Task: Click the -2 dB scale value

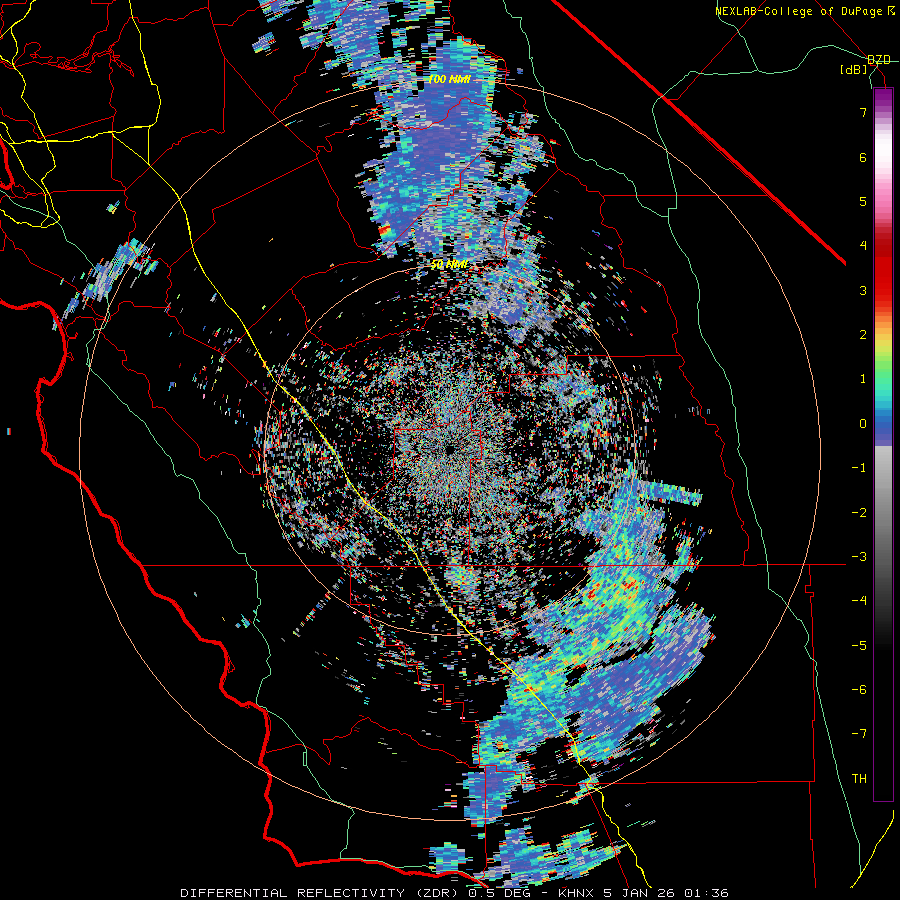Action: 859,512
